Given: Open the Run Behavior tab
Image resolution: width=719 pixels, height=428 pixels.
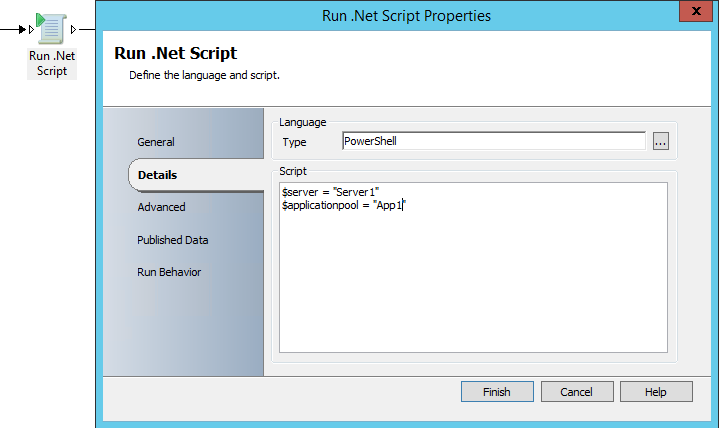Looking at the screenshot, I should 169,272.
